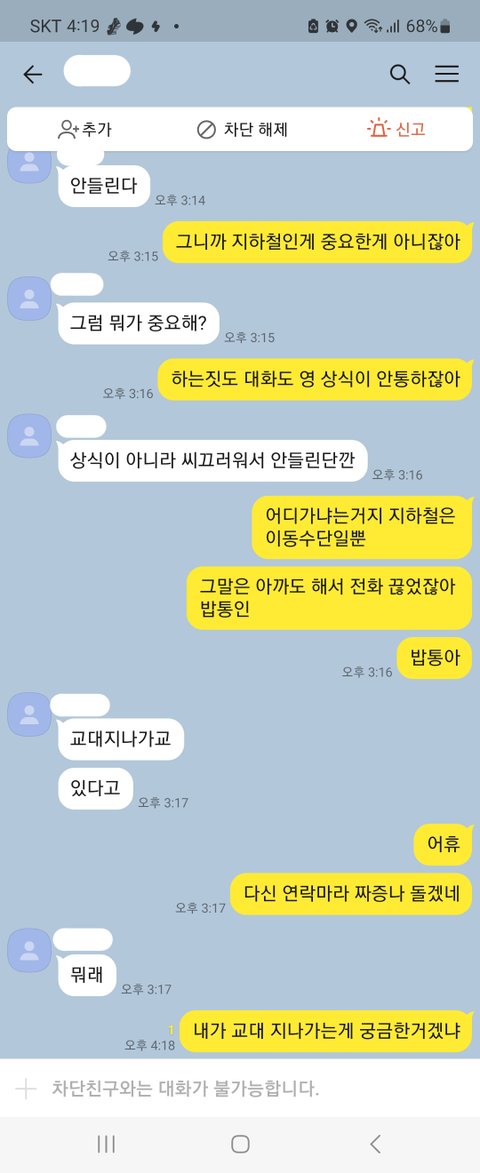This screenshot has height=1173, width=480.
Task: Select the message 다신 연락마라 짜증나 돌겠네
Action: coord(351,893)
